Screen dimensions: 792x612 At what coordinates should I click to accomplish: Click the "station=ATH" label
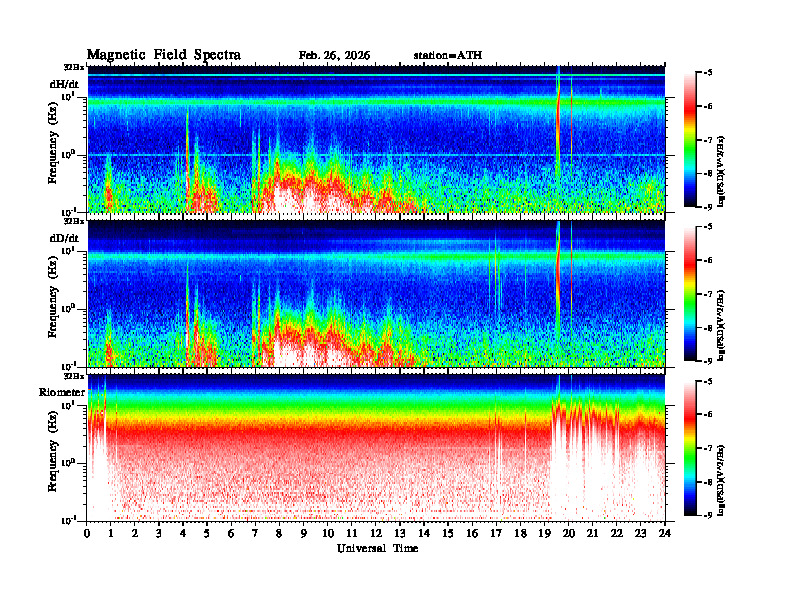point(448,56)
